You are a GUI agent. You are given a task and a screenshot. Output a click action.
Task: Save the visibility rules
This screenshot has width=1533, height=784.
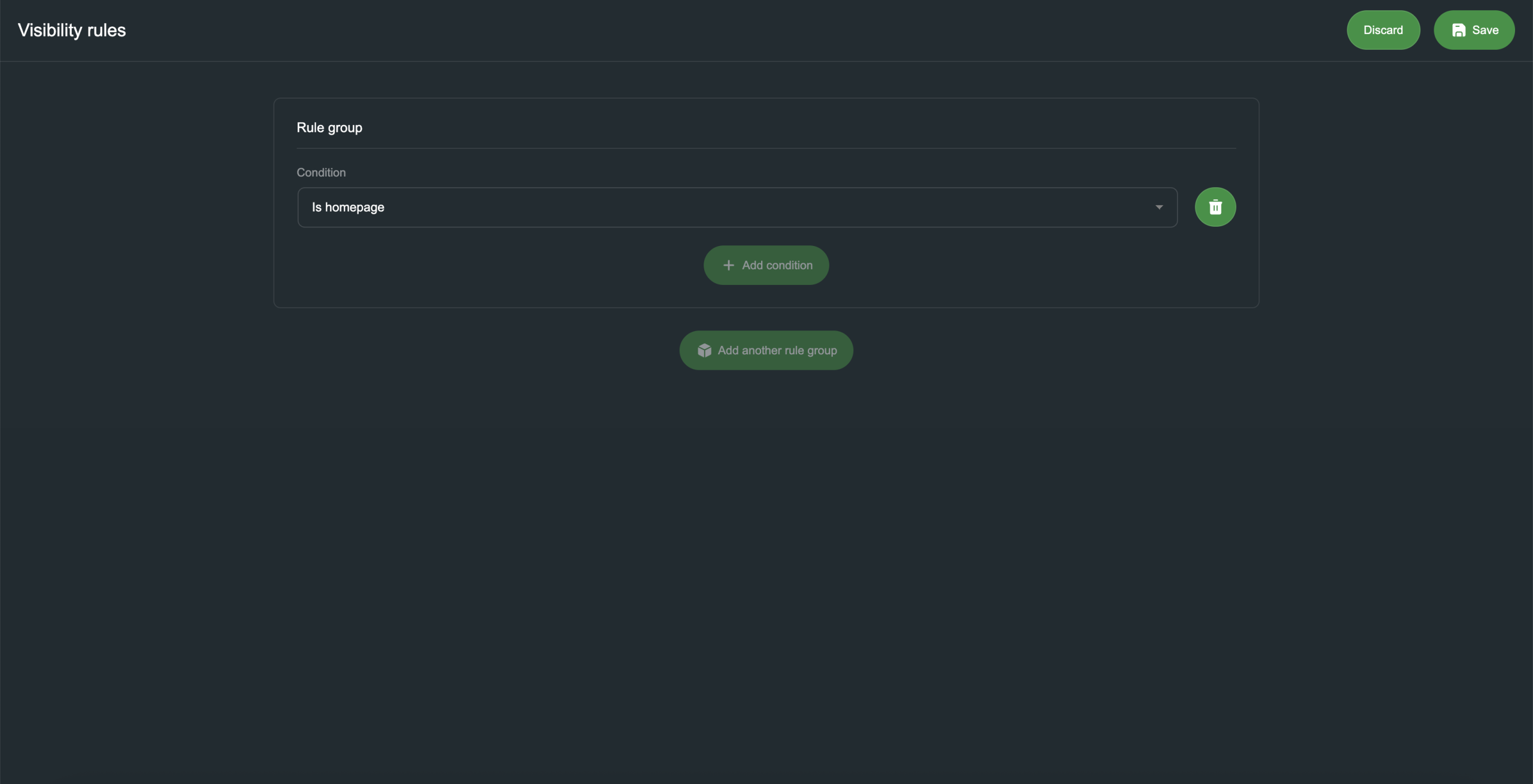coord(1474,30)
